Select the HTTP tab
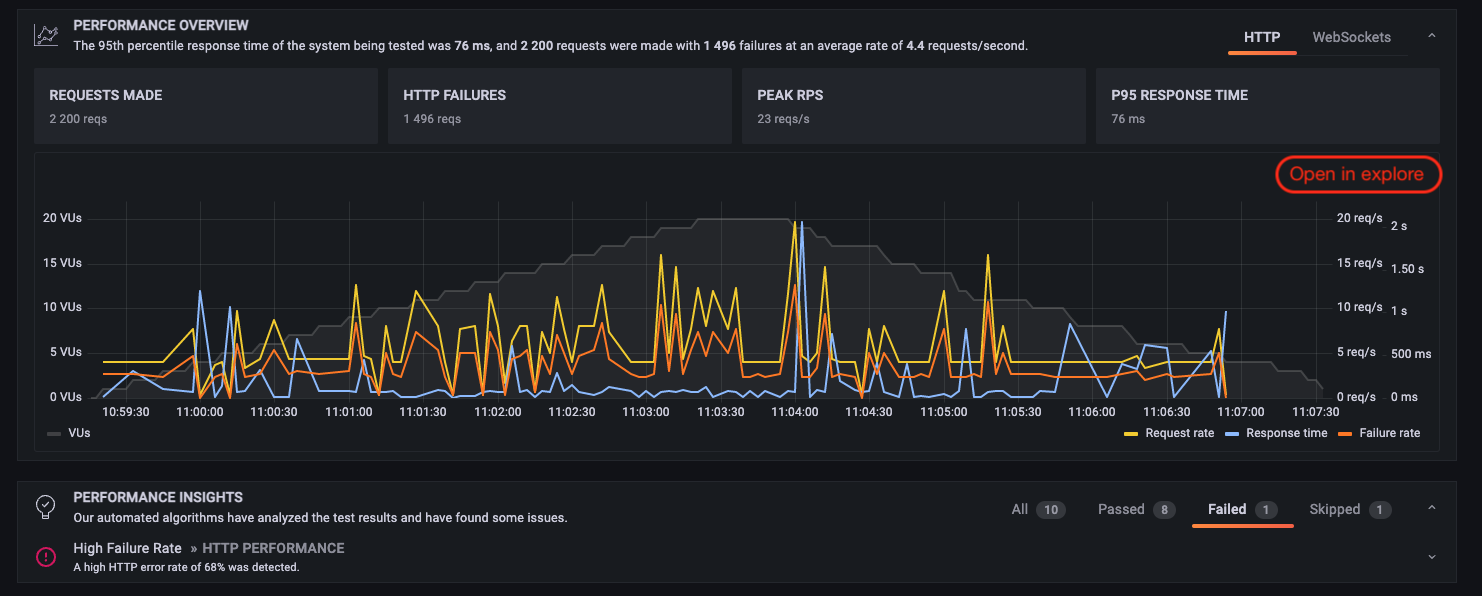This screenshot has width=1482, height=596. coord(1262,37)
